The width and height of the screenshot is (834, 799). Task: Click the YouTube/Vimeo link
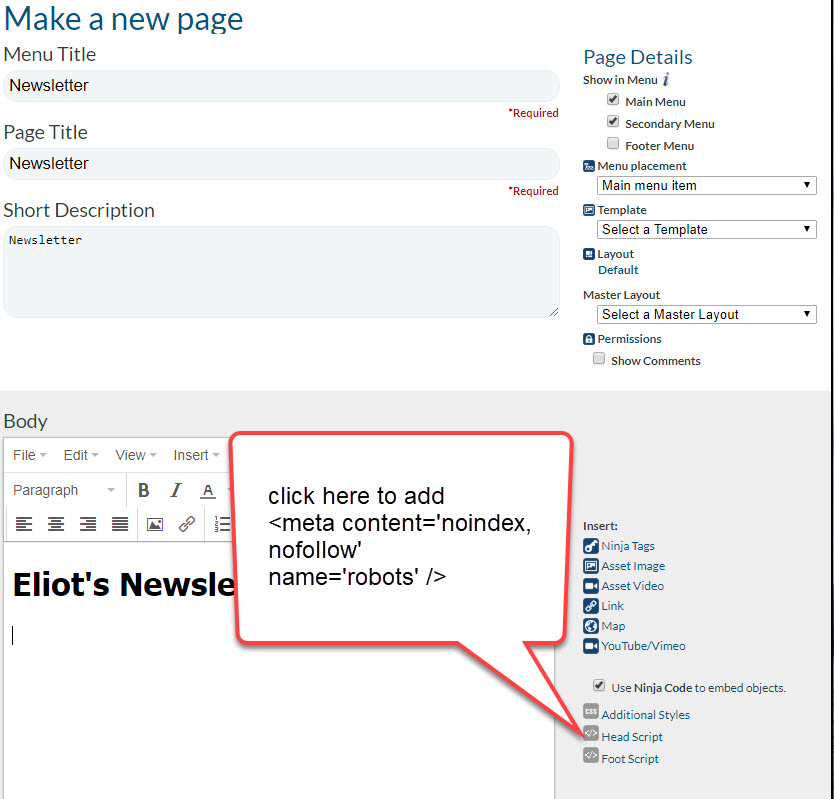coord(644,646)
